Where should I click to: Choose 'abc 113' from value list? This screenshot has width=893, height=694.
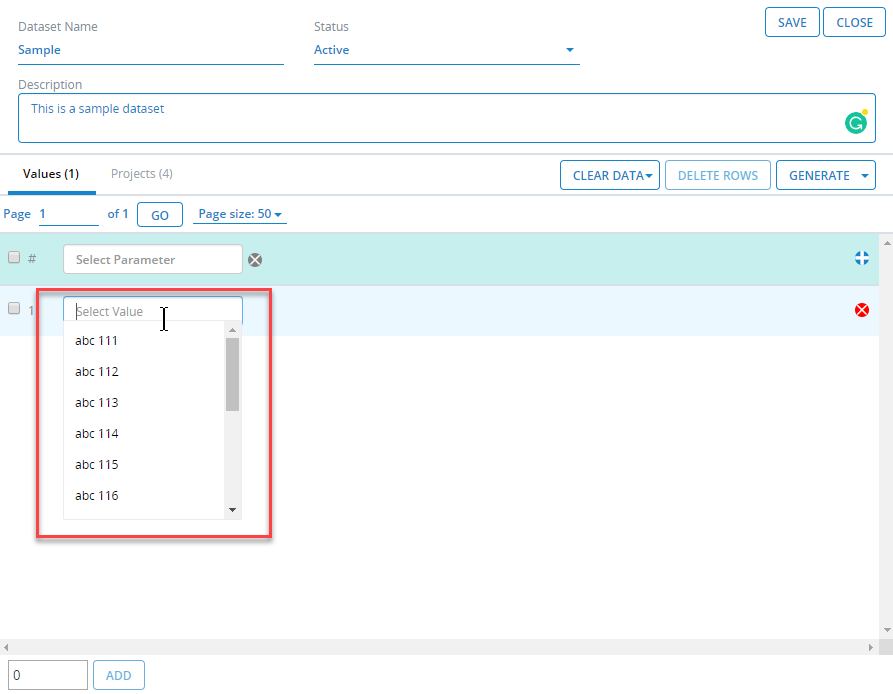pos(97,403)
